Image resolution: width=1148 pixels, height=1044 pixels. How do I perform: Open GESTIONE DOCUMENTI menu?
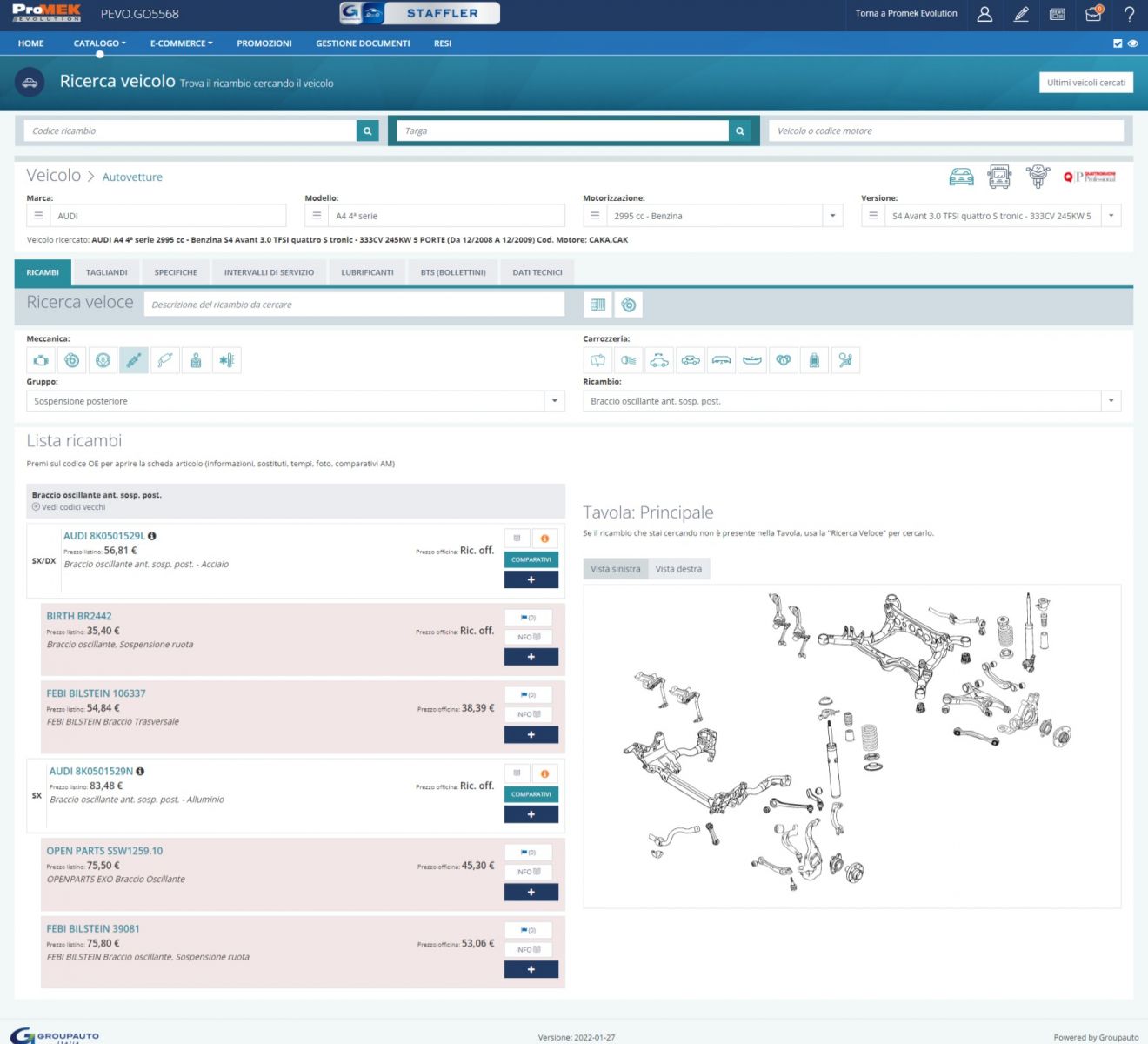pos(363,43)
